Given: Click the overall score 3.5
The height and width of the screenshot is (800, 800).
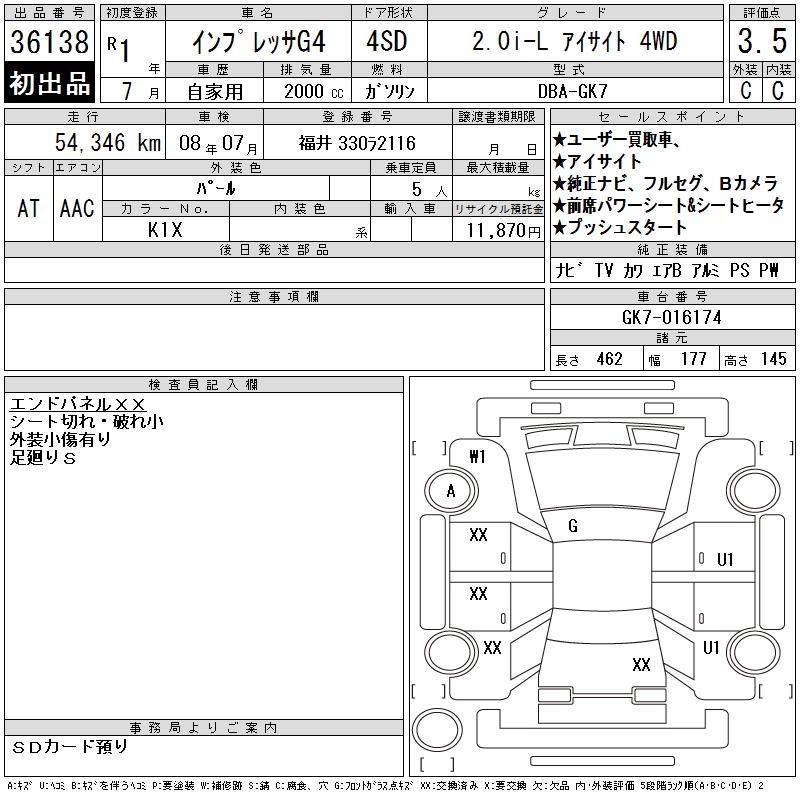Looking at the screenshot, I should click(762, 41).
